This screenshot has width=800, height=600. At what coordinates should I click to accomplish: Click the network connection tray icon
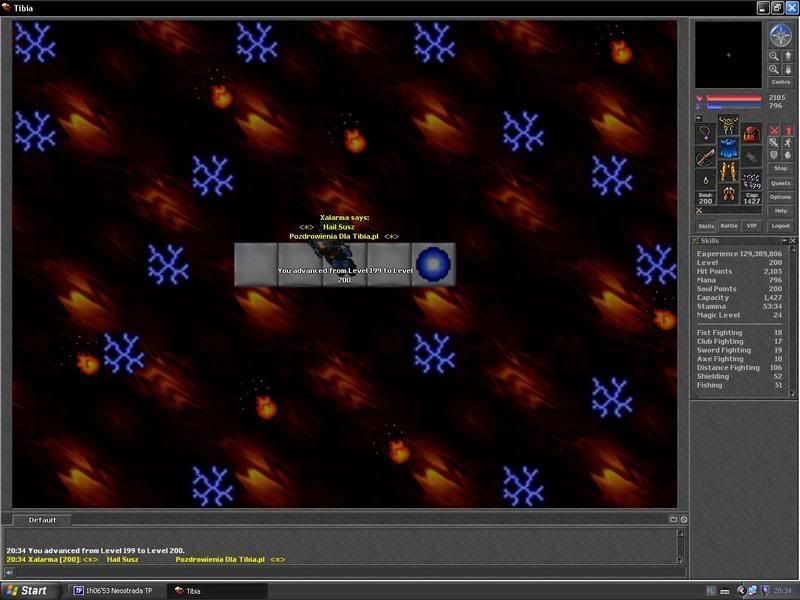[753, 591]
